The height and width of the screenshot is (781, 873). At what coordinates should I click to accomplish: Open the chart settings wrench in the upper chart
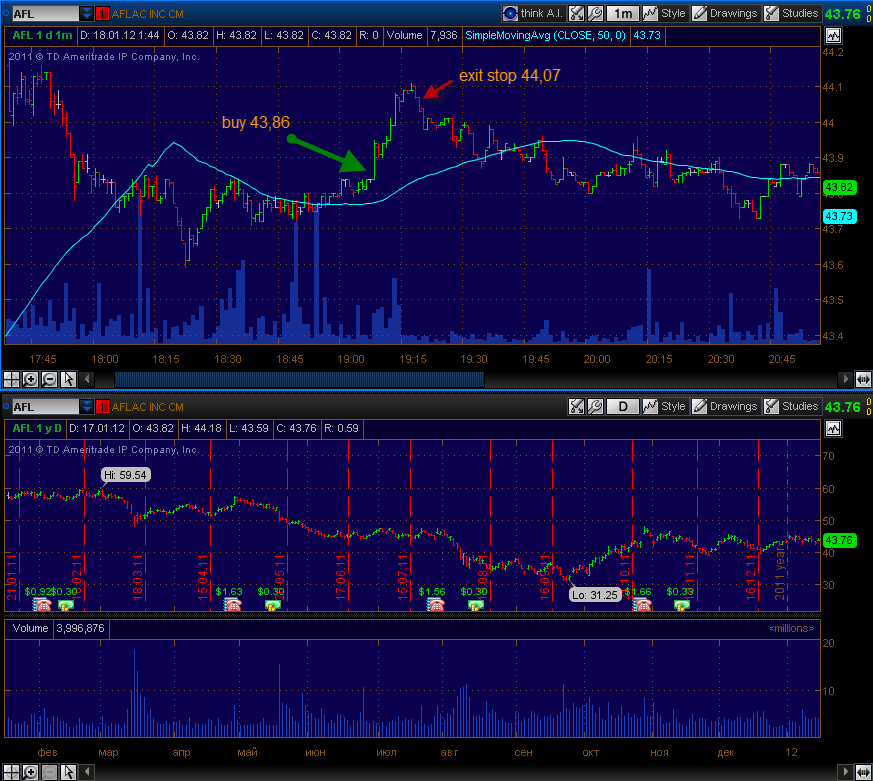click(x=595, y=13)
